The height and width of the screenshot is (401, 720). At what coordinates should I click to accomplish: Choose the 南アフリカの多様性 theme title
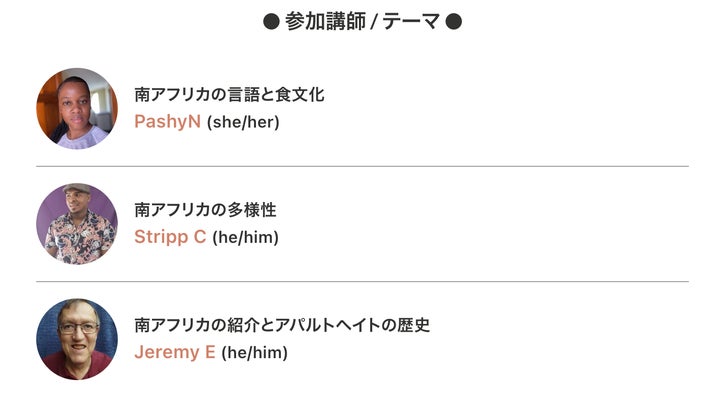click(205, 210)
